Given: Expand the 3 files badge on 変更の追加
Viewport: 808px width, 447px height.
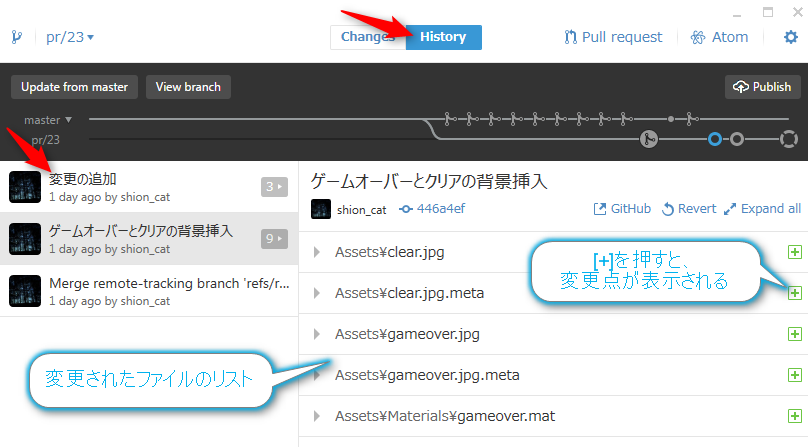Looking at the screenshot, I should pyautogui.click(x=274, y=187).
